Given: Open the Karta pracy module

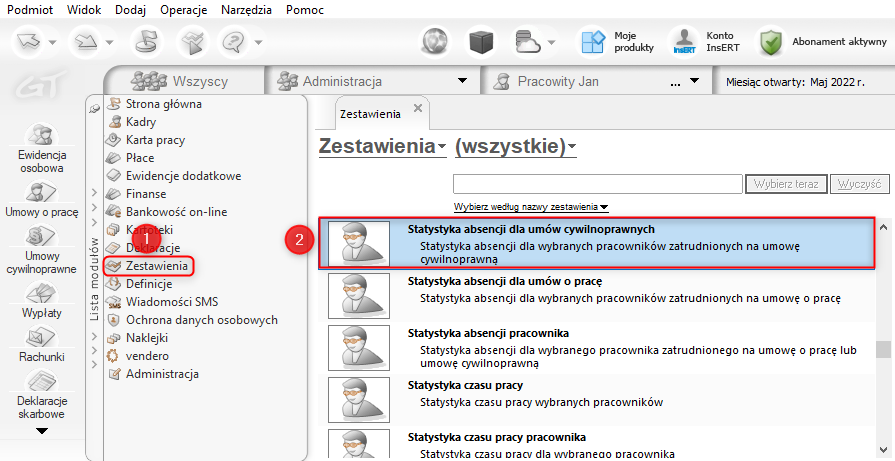Looking at the screenshot, I should tap(146, 140).
